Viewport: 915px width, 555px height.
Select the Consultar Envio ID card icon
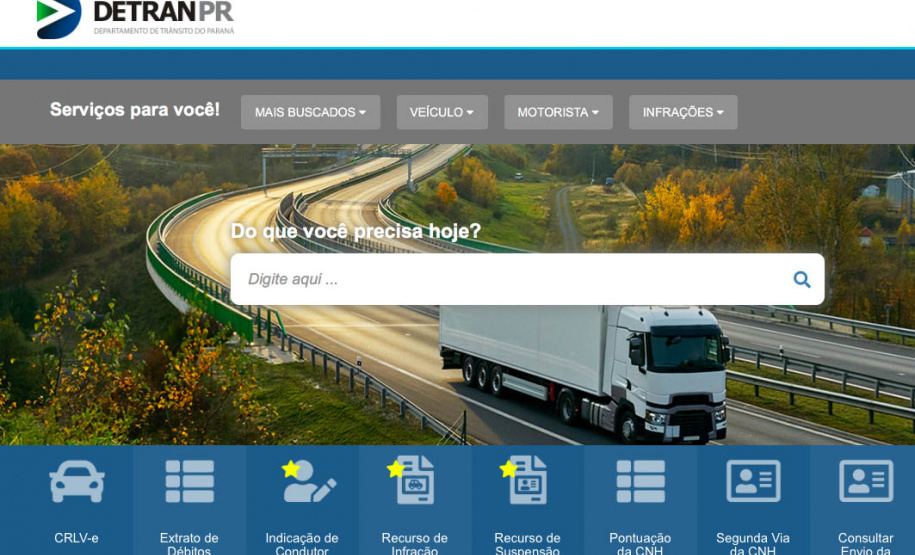[866, 481]
